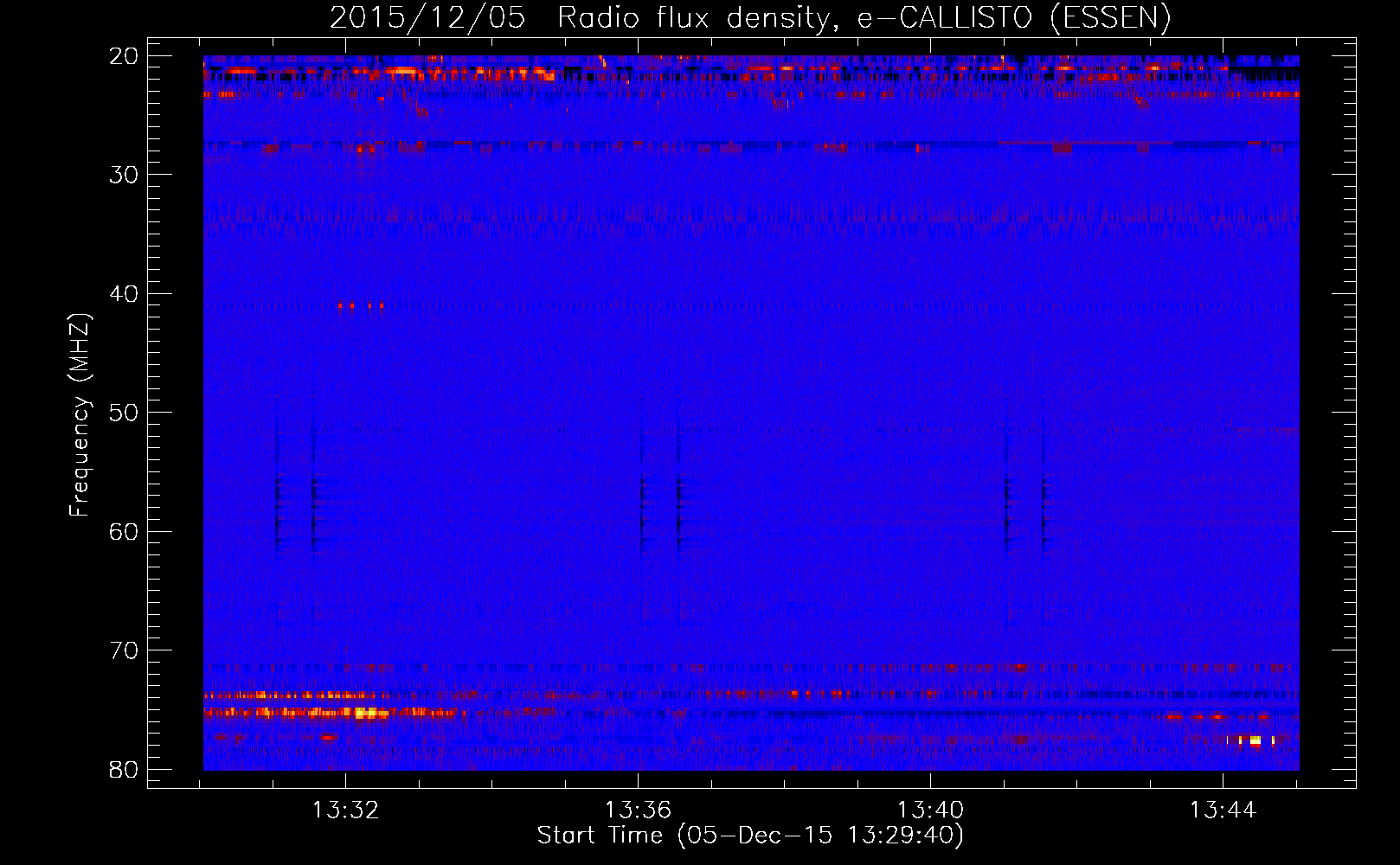Pick the 13:44 time tick label
The height and width of the screenshot is (865, 1400).
point(1223,811)
